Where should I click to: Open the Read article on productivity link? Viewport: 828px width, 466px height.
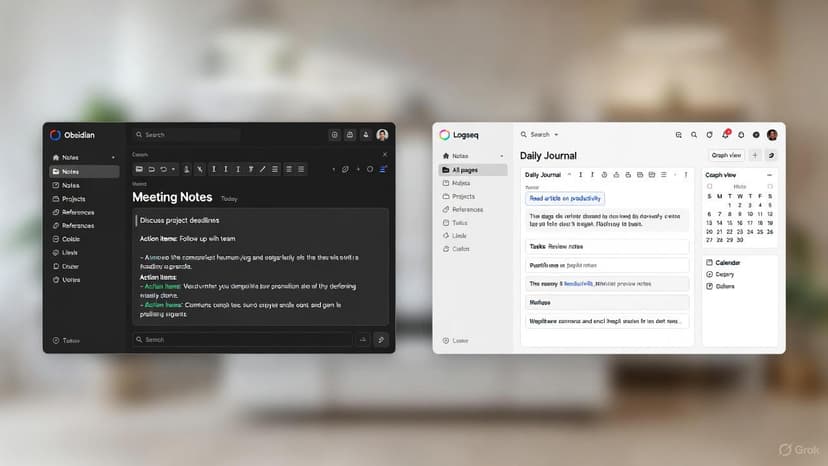coord(565,199)
